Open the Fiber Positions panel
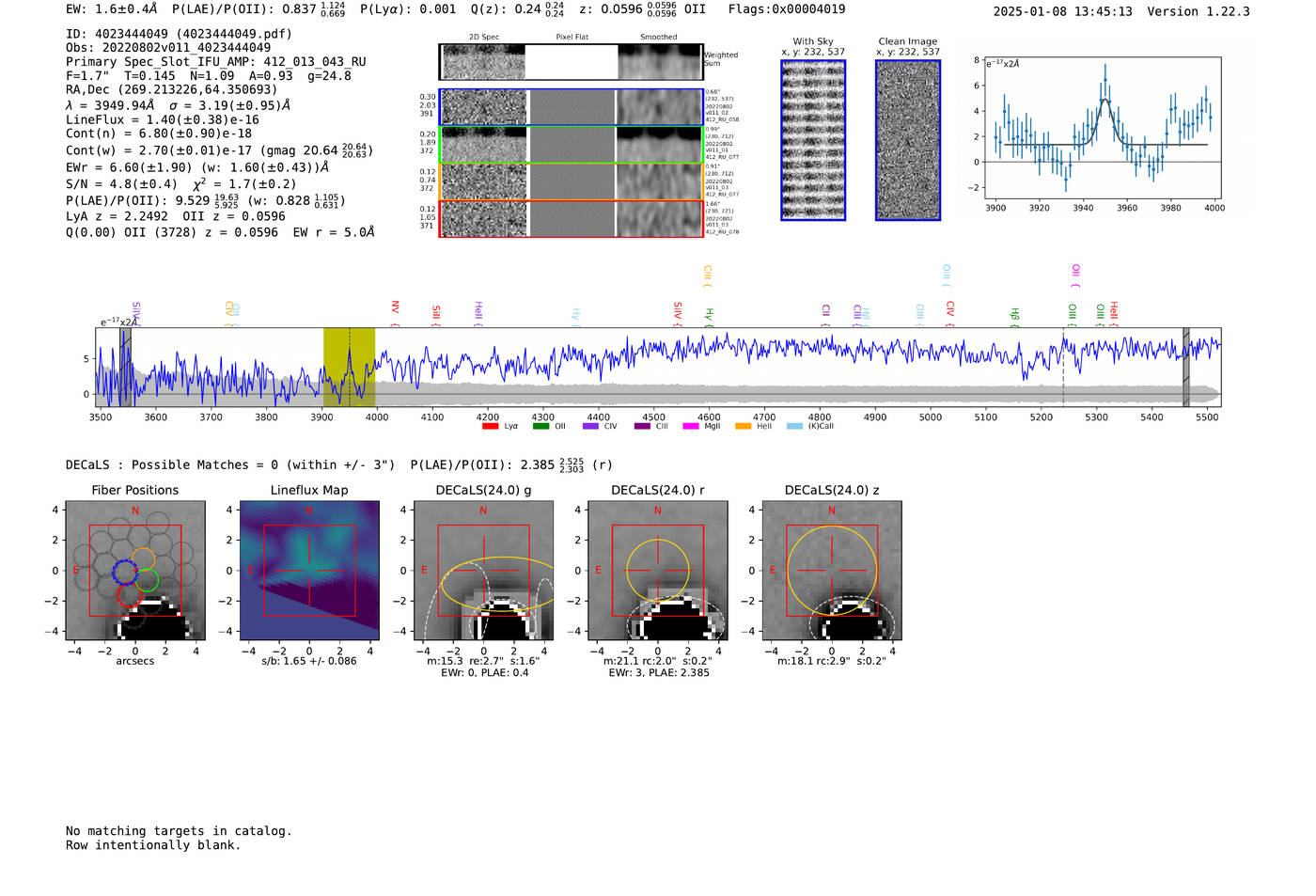Screen dimensions: 1316x896 (135, 570)
